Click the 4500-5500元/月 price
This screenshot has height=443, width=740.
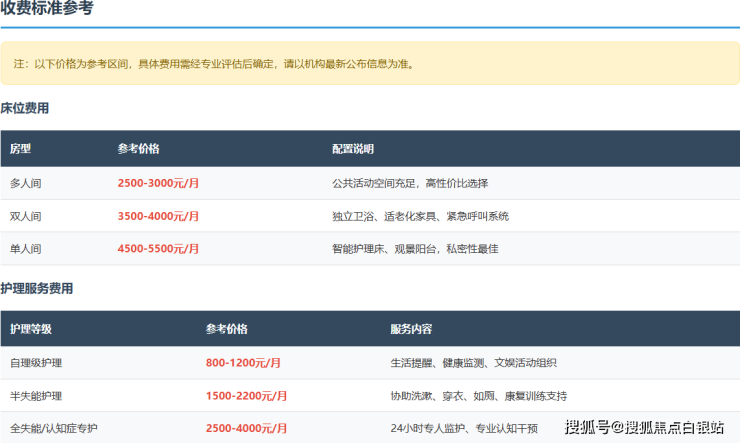tap(158, 248)
